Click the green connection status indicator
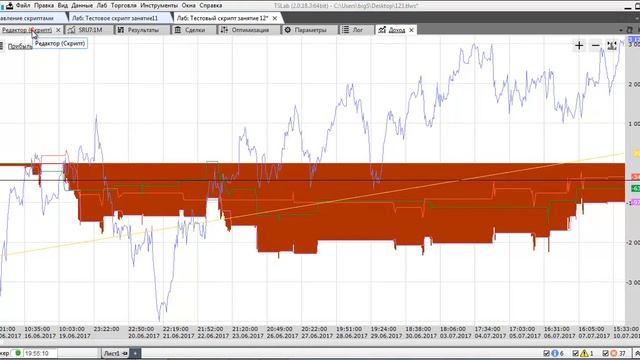640x360 pixels. [x=18, y=353]
